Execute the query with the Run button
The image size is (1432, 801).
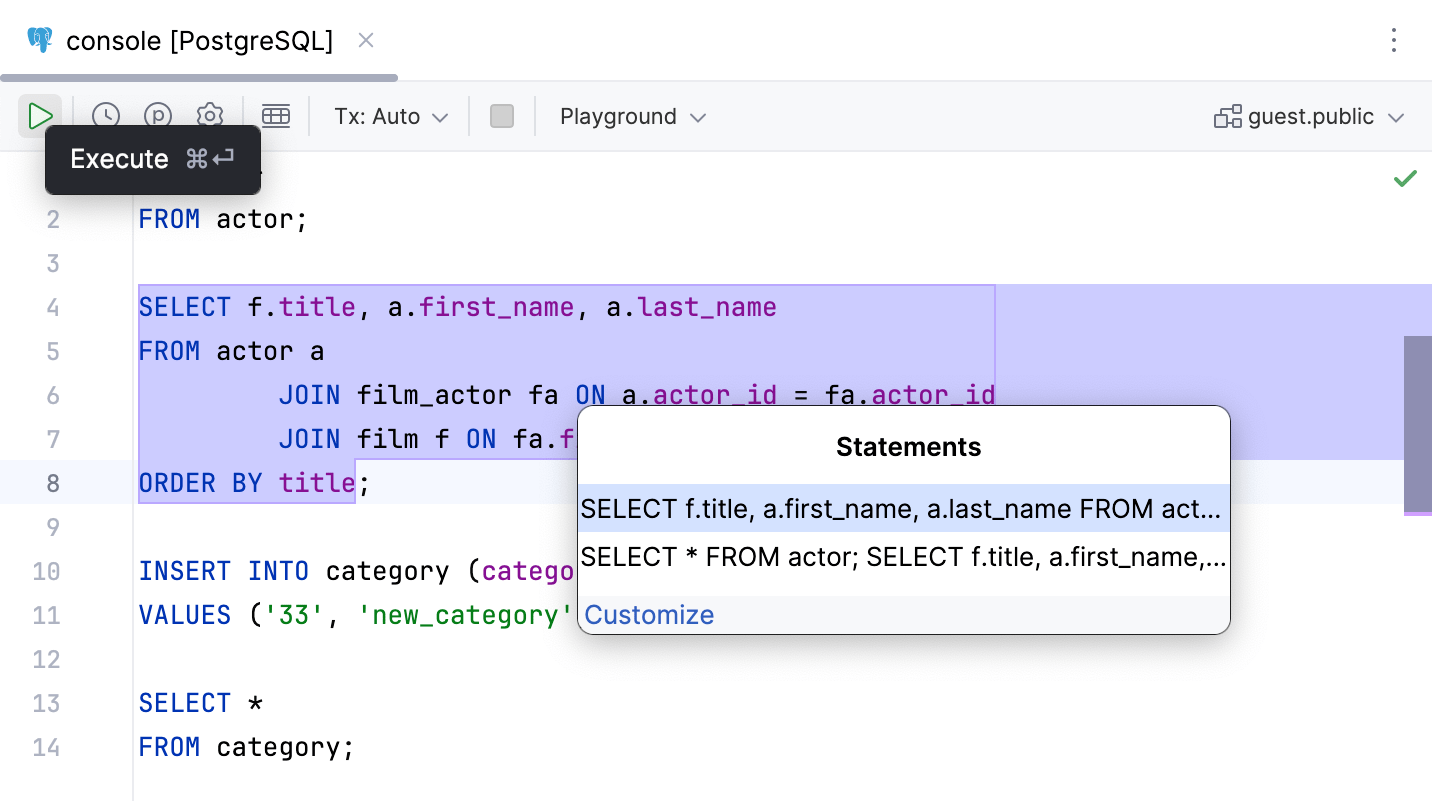pos(40,115)
